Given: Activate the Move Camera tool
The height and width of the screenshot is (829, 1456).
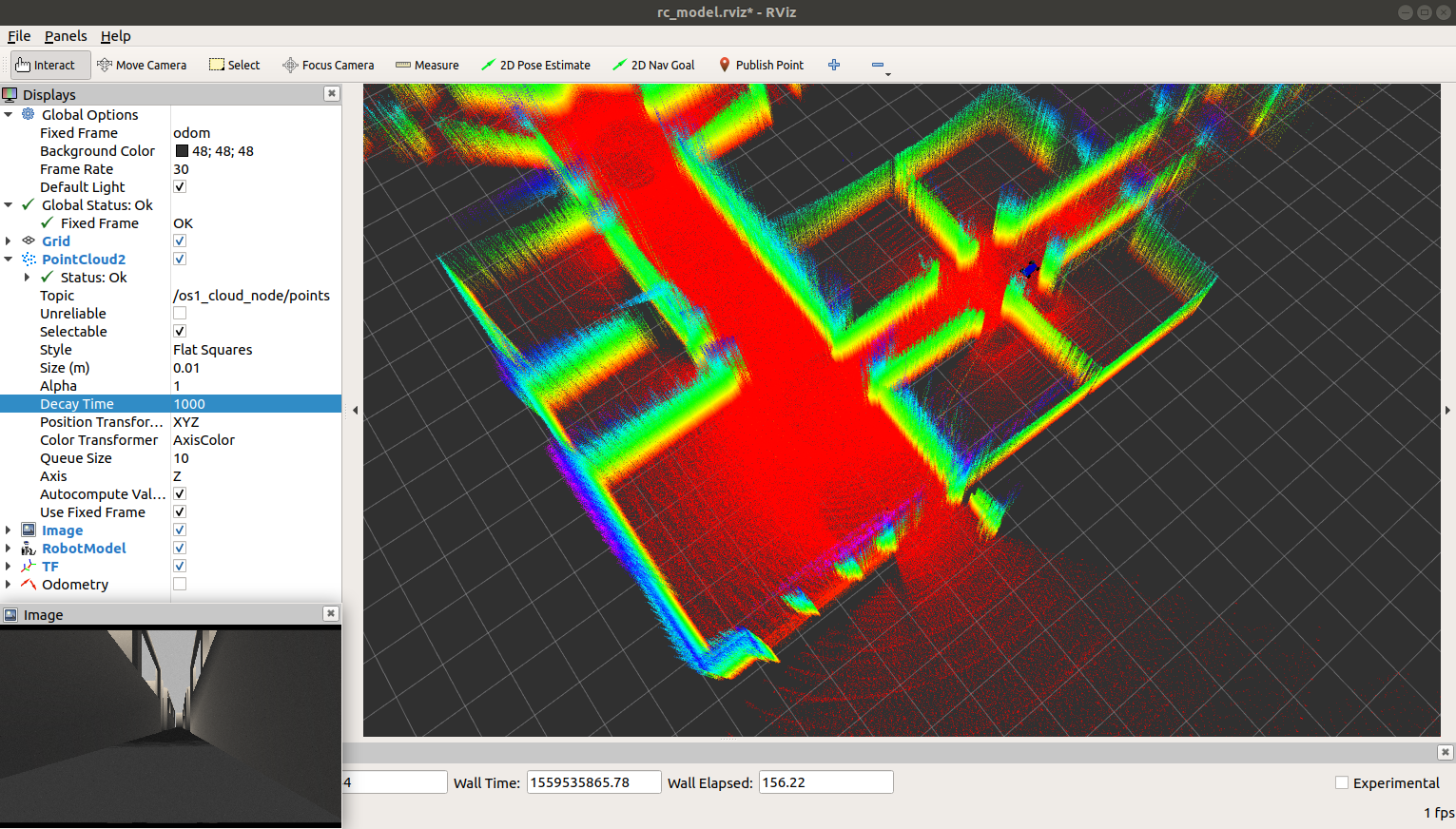Looking at the screenshot, I should [x=142, y=65].
